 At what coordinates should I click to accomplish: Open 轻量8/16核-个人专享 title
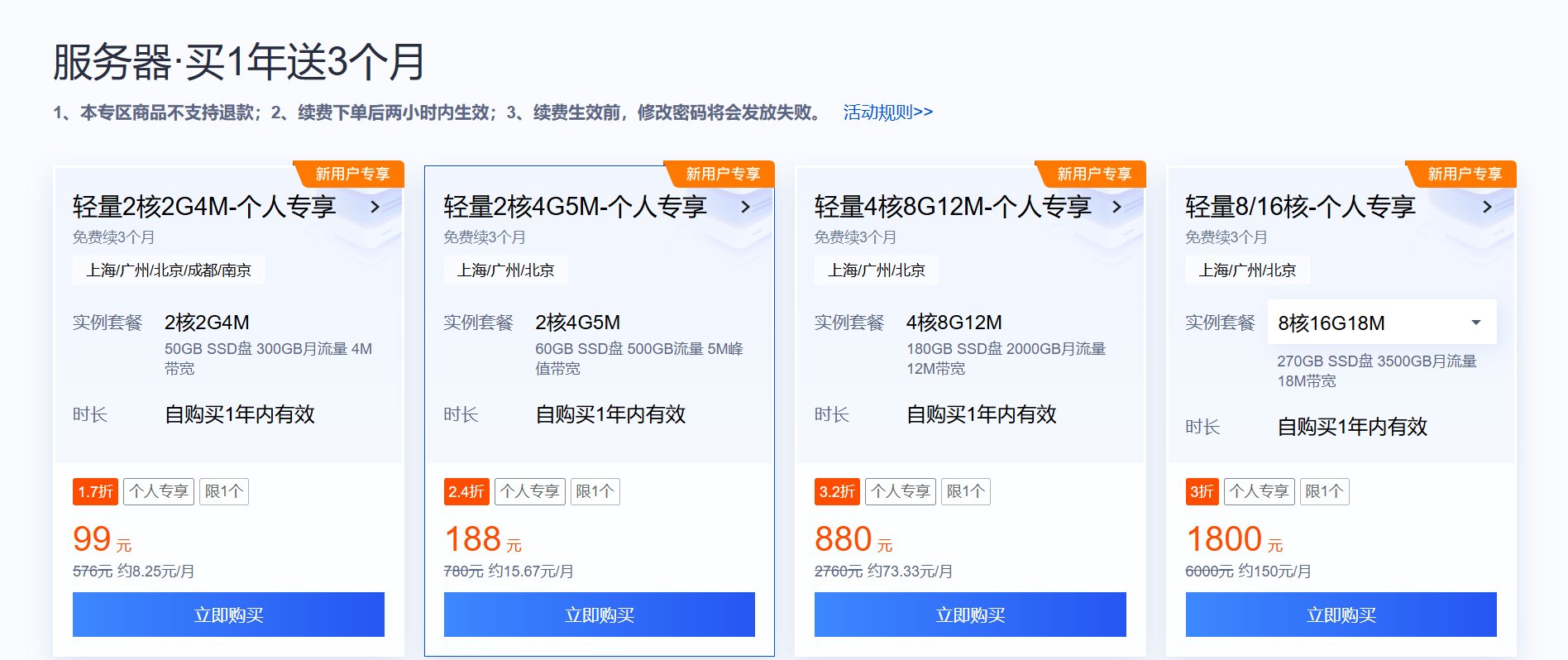pyautogui.click(x=1300, y=207)
